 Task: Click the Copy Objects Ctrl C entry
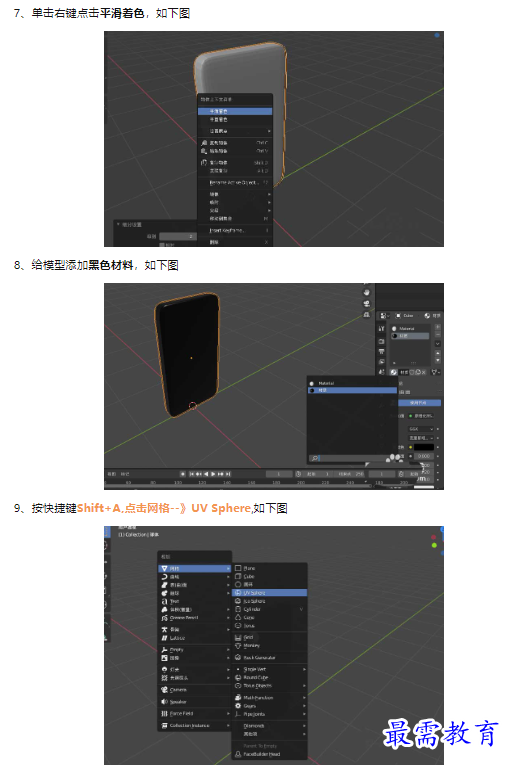[x=235, y=143]
